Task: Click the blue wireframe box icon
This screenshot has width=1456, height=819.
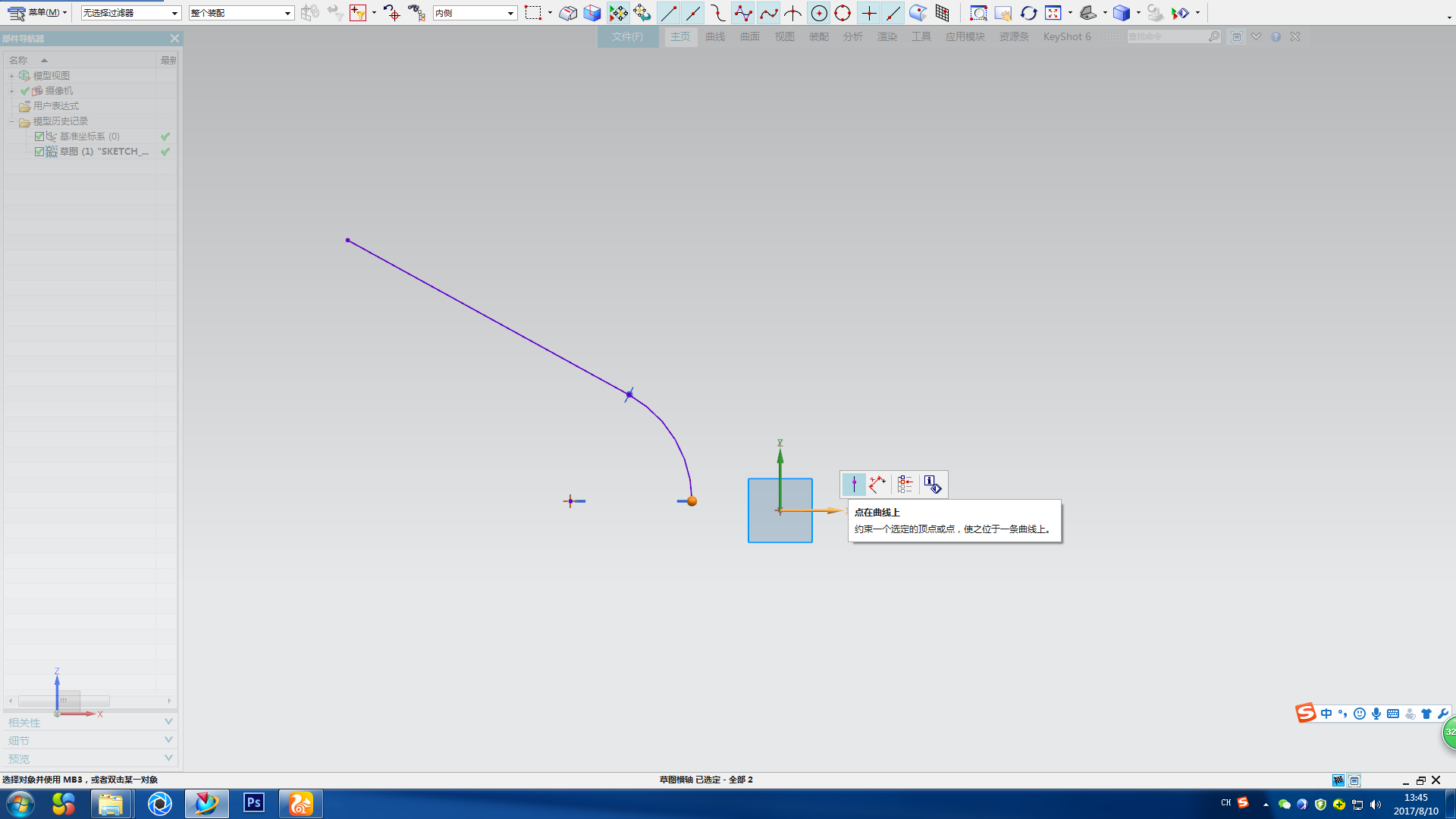Action: pyautogui.click(x=592, y=13)
